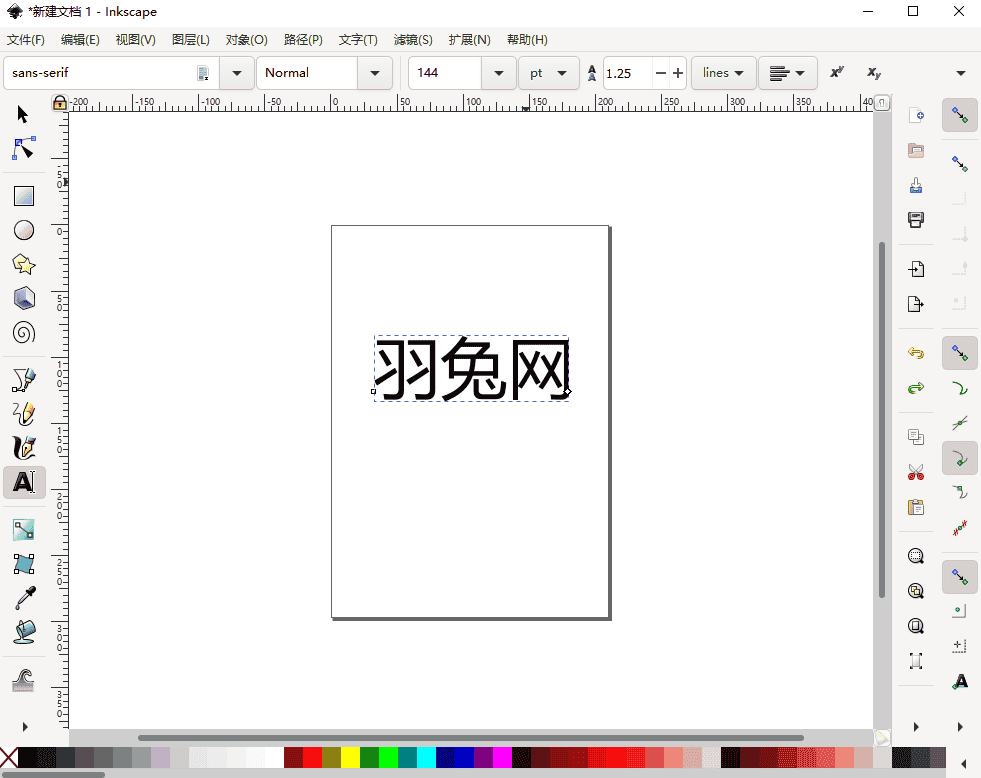981x778 pixels.
Task: Click the yellow undo arrow
Action: click(x=916, y=353)
